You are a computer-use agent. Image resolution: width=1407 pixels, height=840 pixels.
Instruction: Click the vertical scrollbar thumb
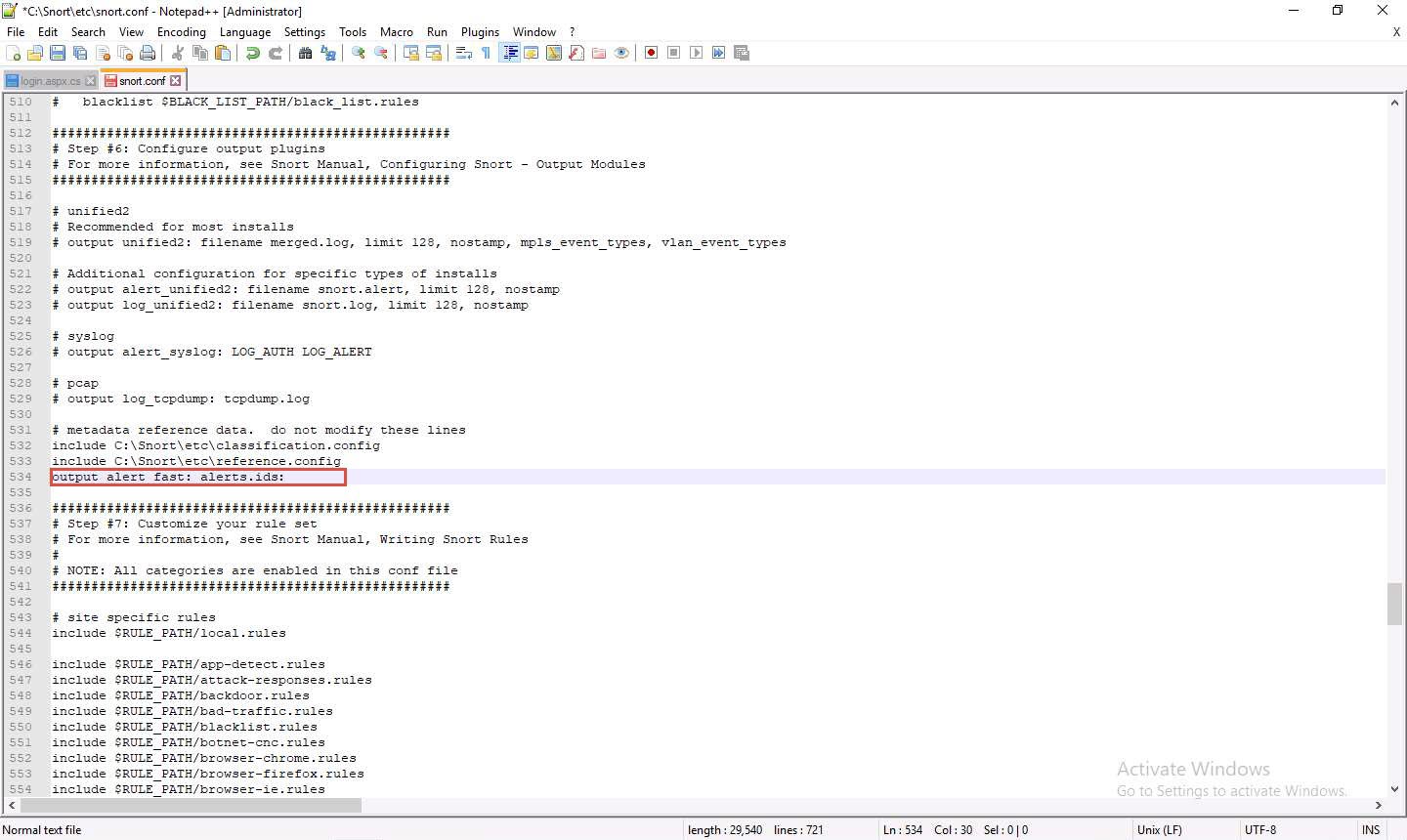(x=1394, y=604)
